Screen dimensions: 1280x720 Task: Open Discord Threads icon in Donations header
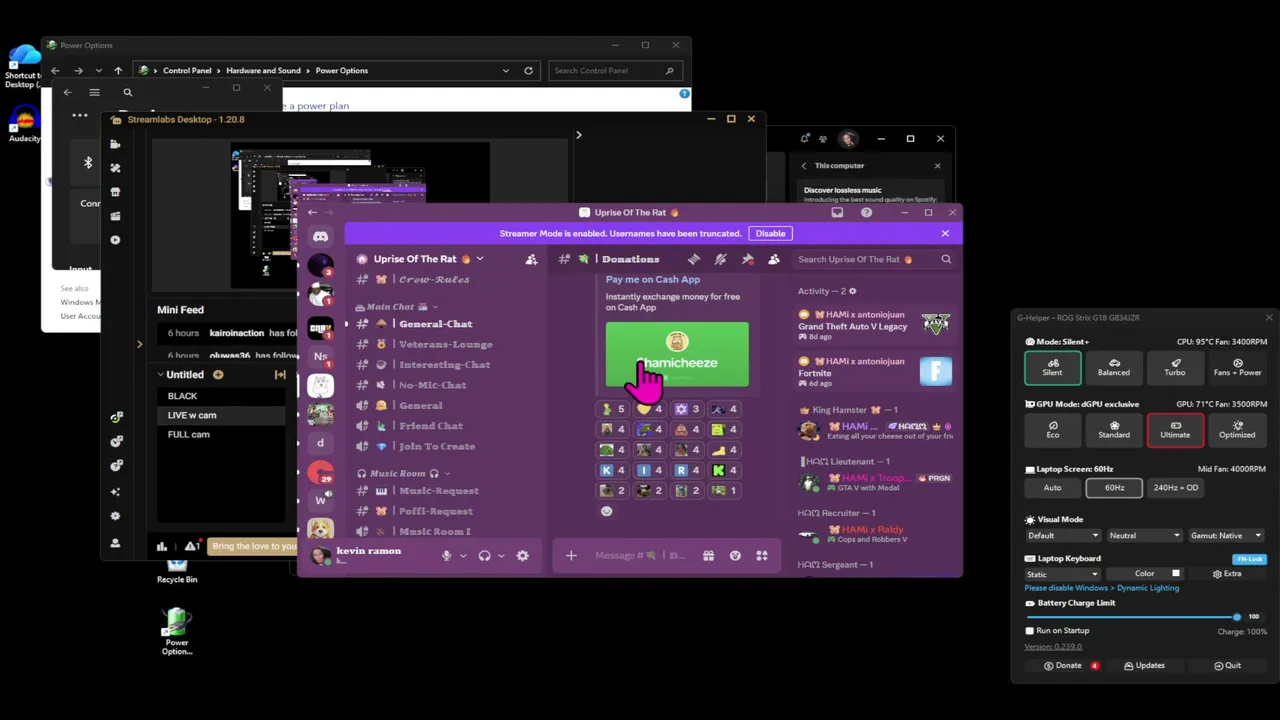pos(694,259)
